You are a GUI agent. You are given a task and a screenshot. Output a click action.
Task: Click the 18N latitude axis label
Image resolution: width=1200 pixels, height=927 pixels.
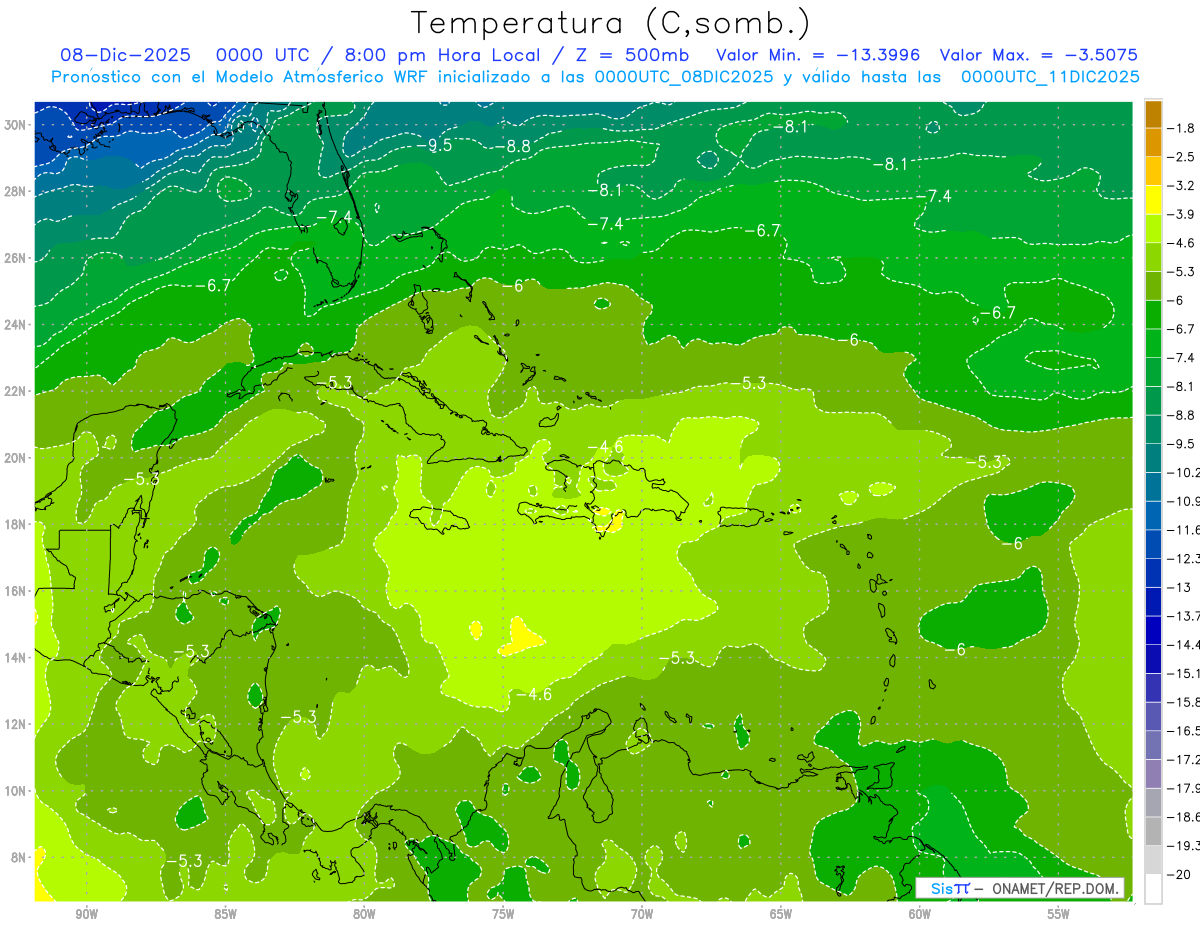15,524
